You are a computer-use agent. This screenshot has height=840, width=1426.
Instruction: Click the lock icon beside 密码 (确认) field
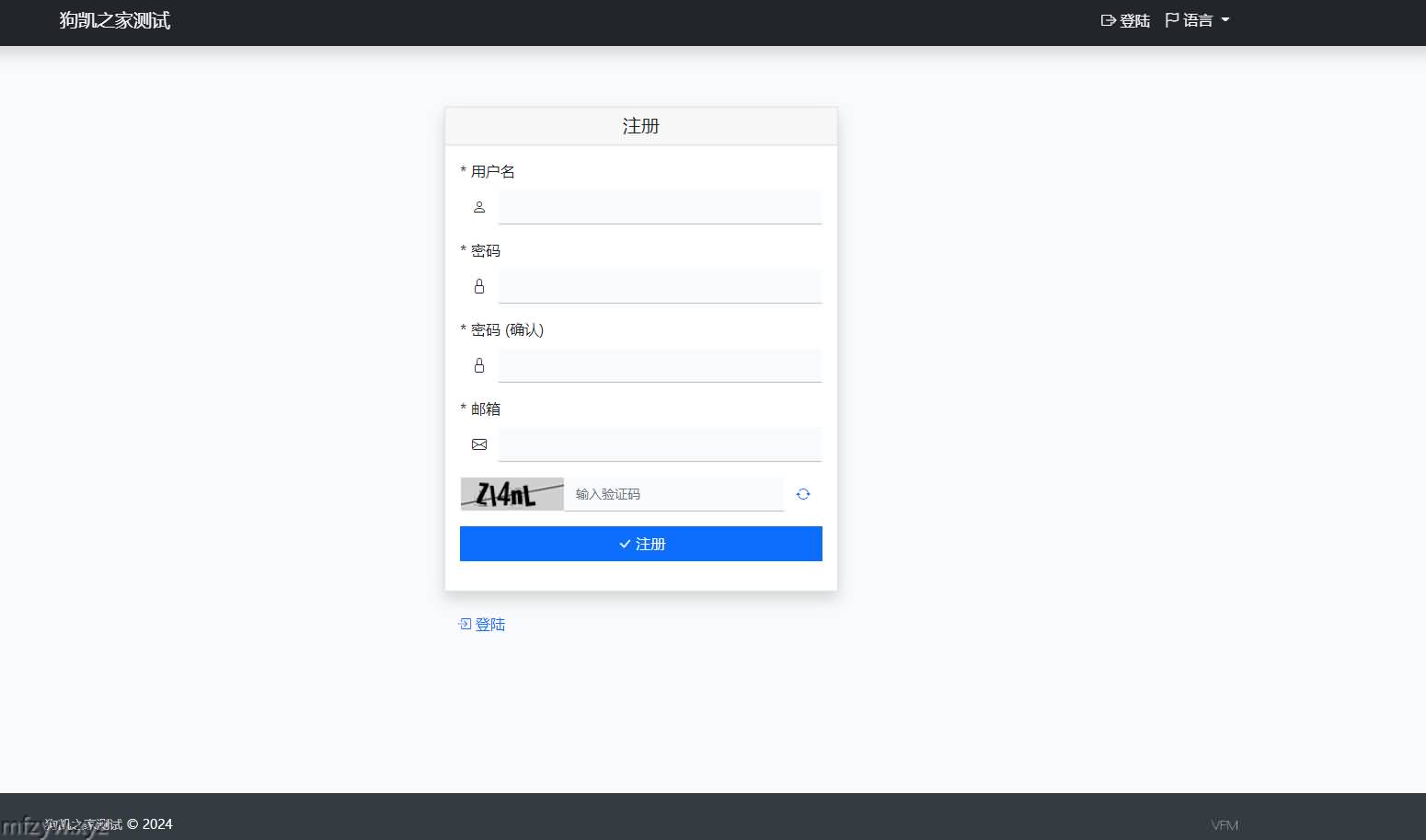coord(479,366)
